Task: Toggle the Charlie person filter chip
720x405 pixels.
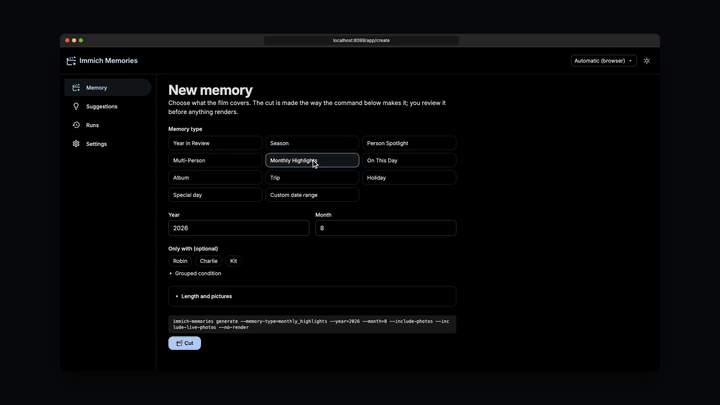Action: (x=208, y=261)
